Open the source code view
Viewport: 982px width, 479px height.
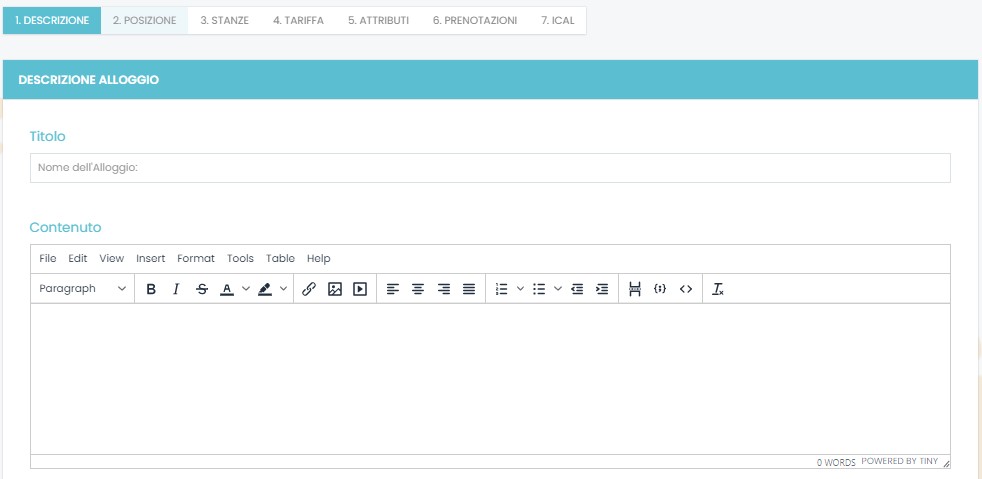coord(685,289)
